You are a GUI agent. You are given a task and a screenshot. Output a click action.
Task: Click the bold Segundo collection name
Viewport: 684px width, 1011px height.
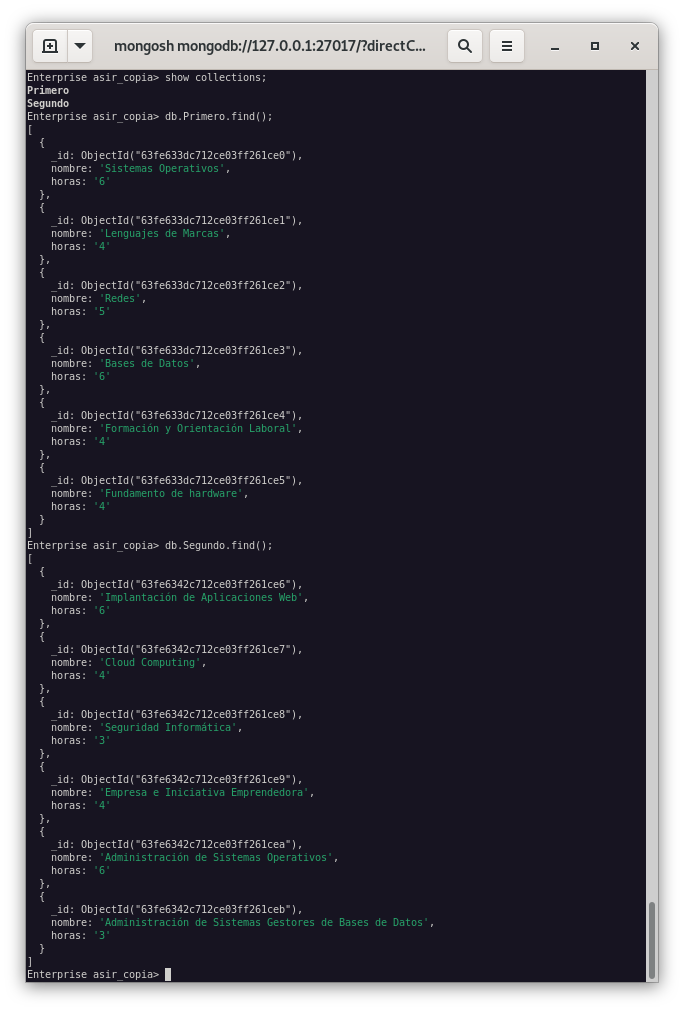[x=48, y=104]
